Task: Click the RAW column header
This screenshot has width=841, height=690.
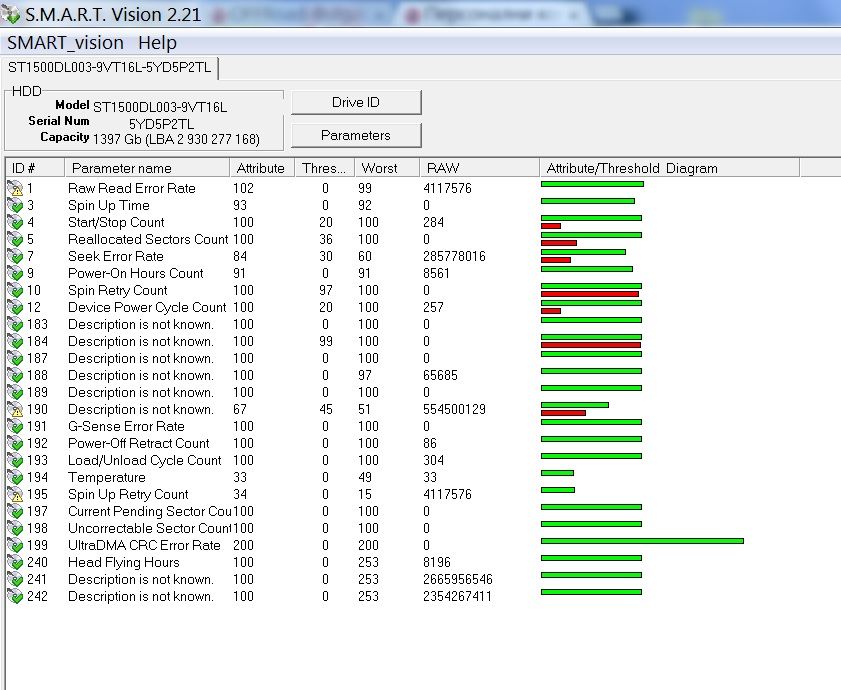Action: point(479,168)
